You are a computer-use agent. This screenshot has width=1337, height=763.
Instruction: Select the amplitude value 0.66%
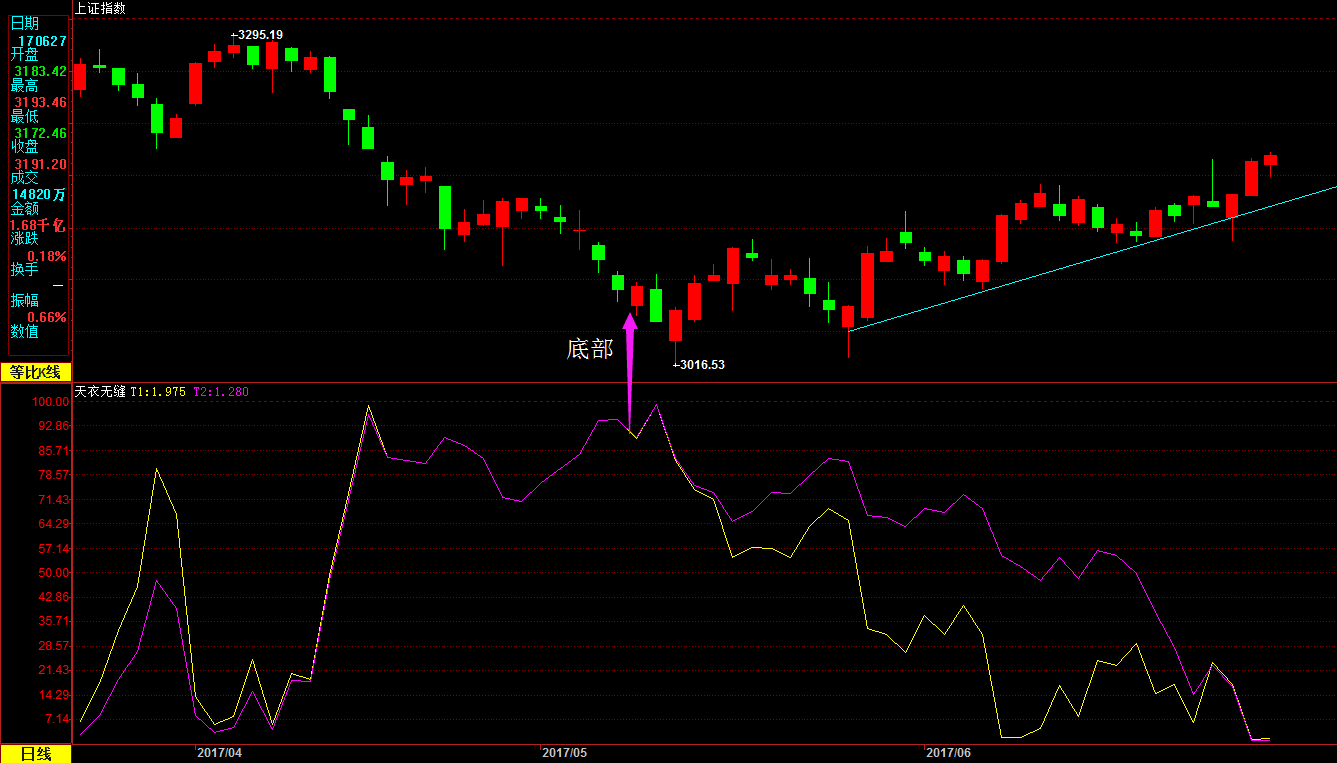pos(47,318)
